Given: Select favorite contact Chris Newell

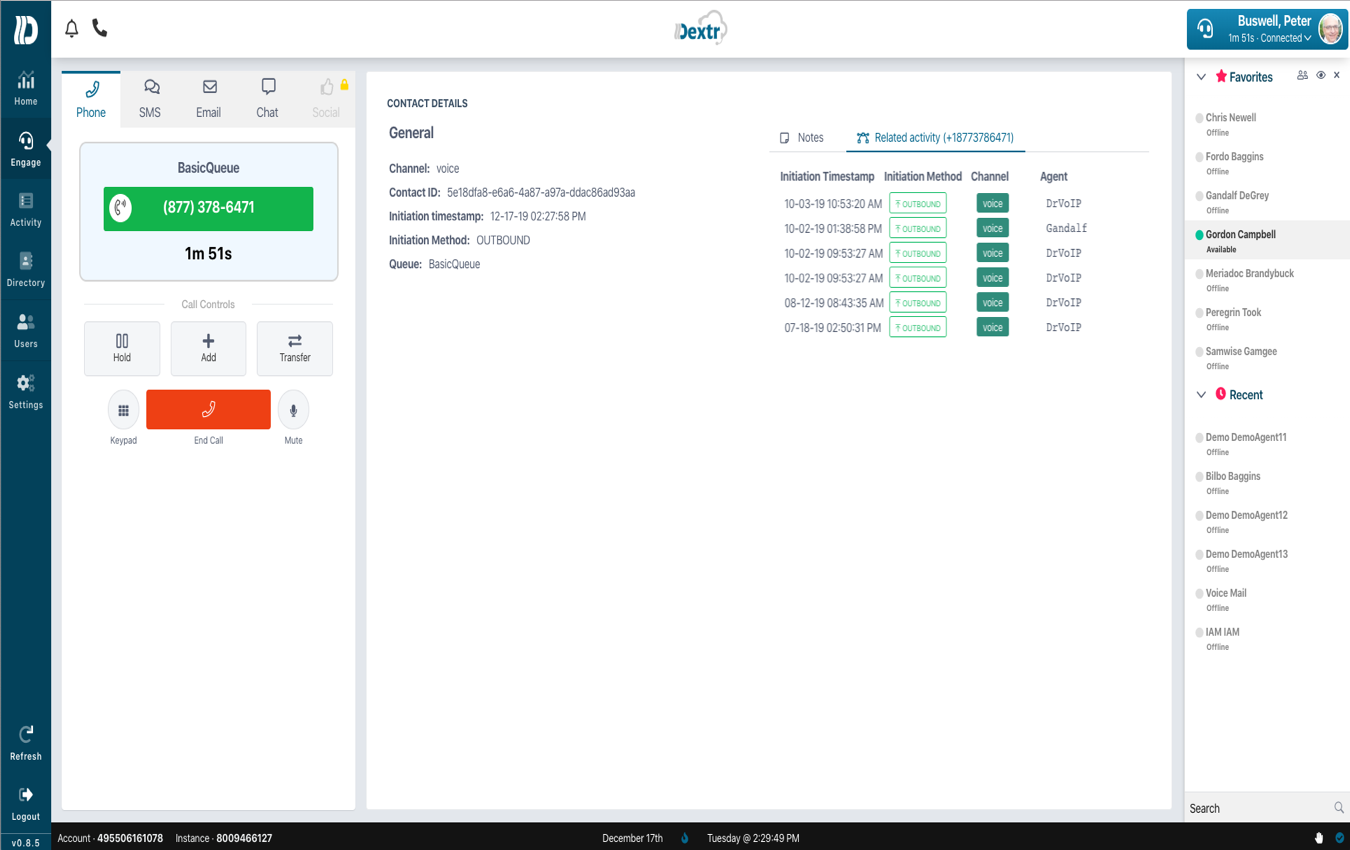Looking at the screenshot, I should (x=1267, y=124).
